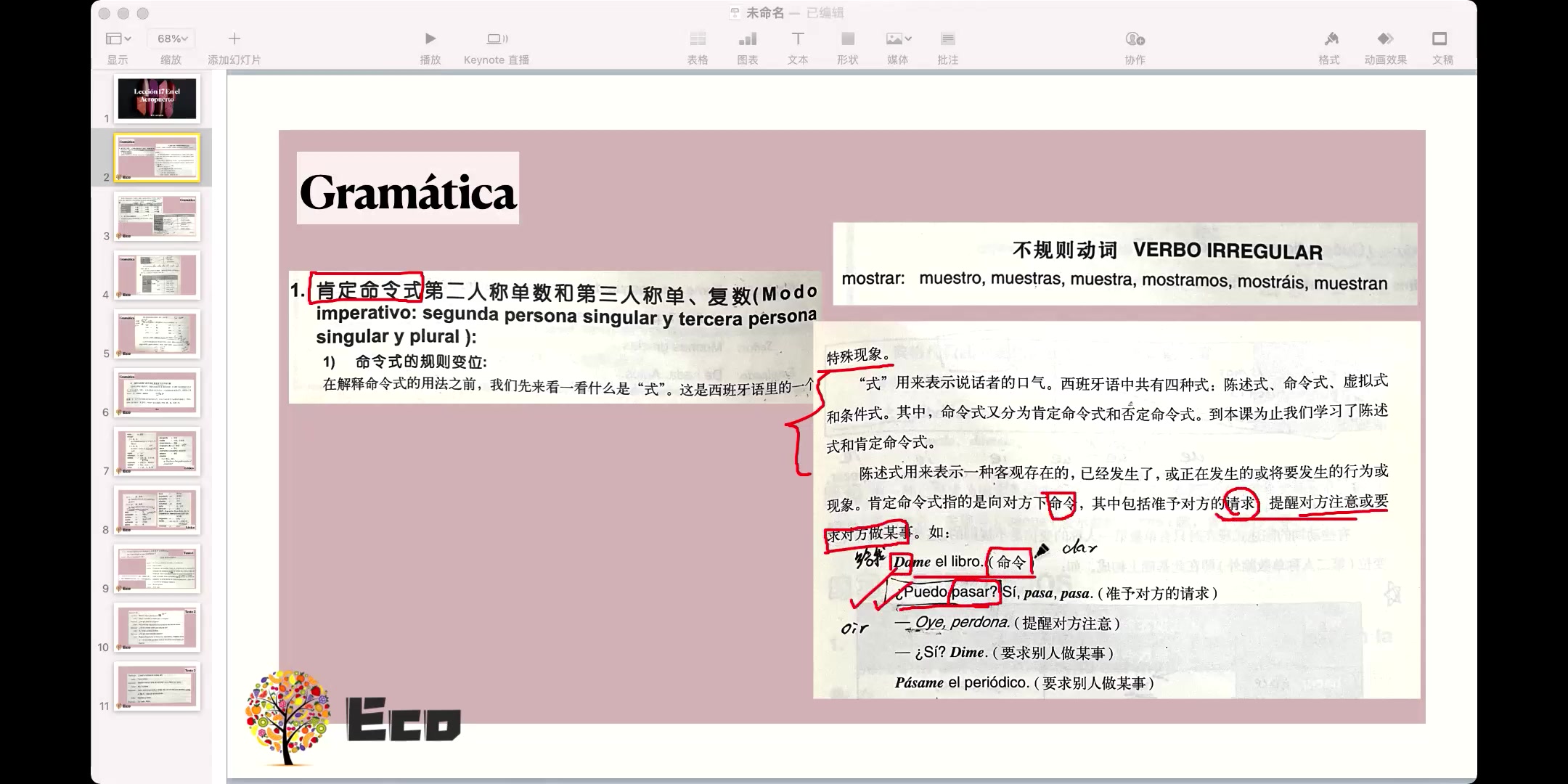The width and height of the screenshot is (1568, 784).
Task: Add a comment with the 批注 icon
Action: (x=947, y=38)
